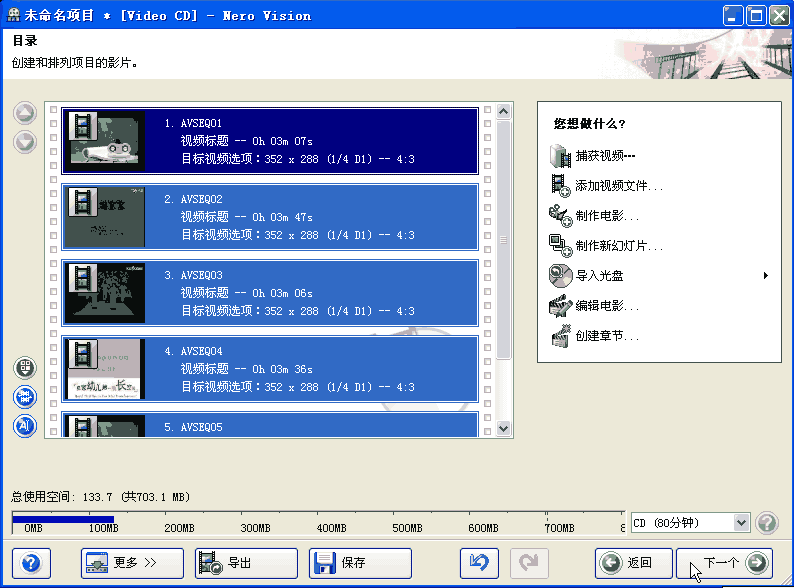Select the AVSEQ03 video thumbnail
The height and width of the screenshot is (588, 794).
[104, 292]
